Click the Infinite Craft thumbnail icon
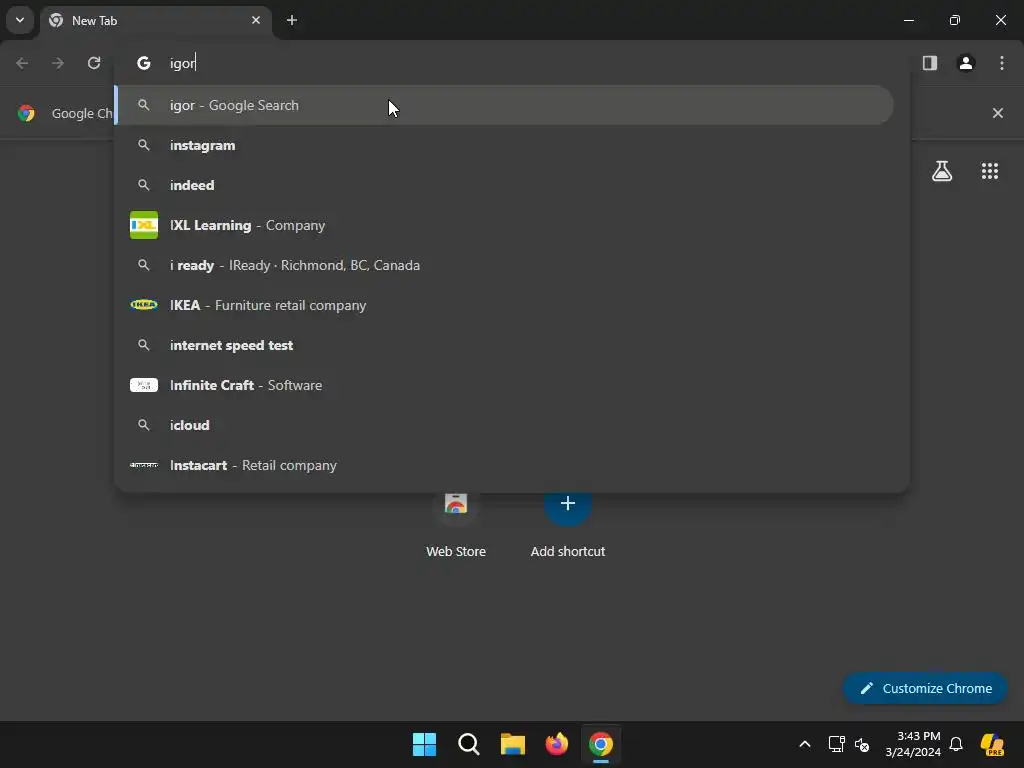The width and height of the screenshot is (1024, 768). [x=144, y=385]
